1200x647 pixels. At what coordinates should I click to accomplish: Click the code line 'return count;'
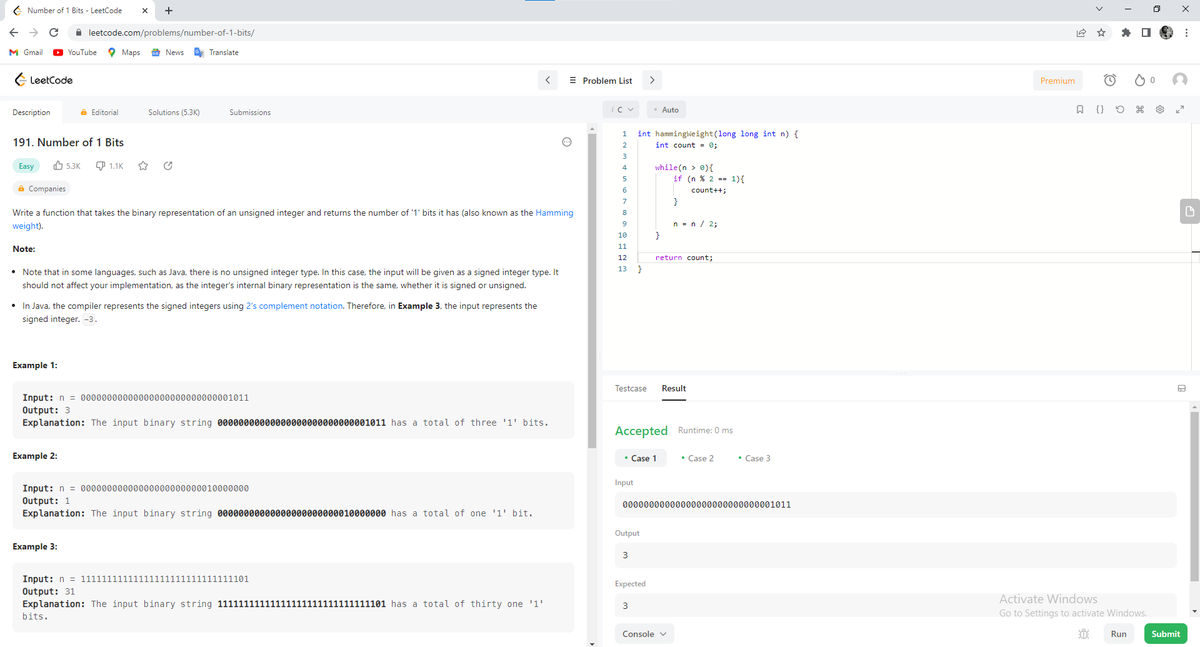coord(684,257)
